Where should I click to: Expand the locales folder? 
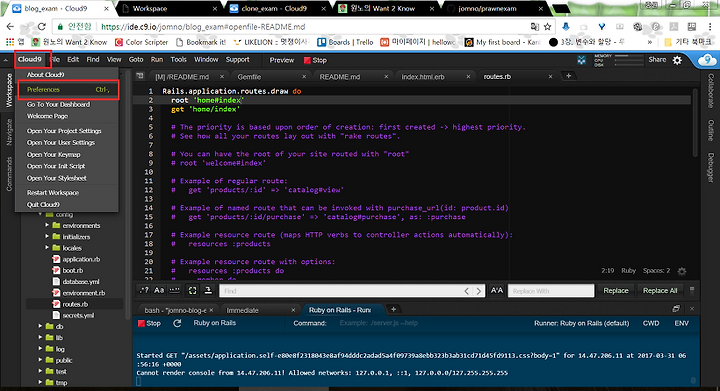tap(47, 248)
